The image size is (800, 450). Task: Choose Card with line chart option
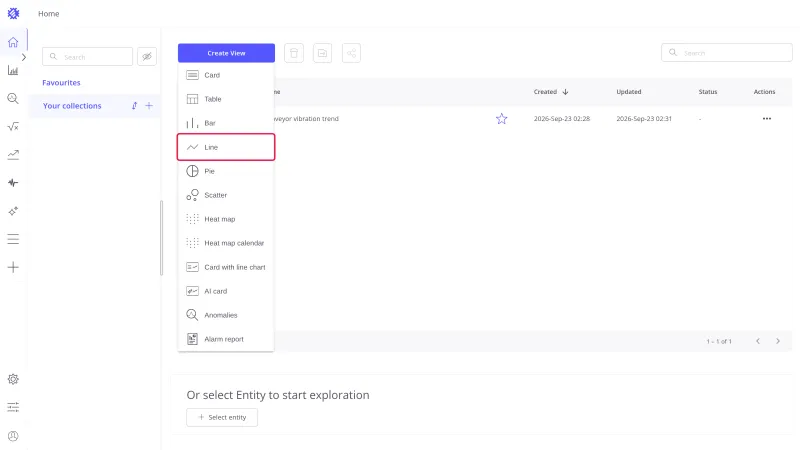[x=226, y=267]
